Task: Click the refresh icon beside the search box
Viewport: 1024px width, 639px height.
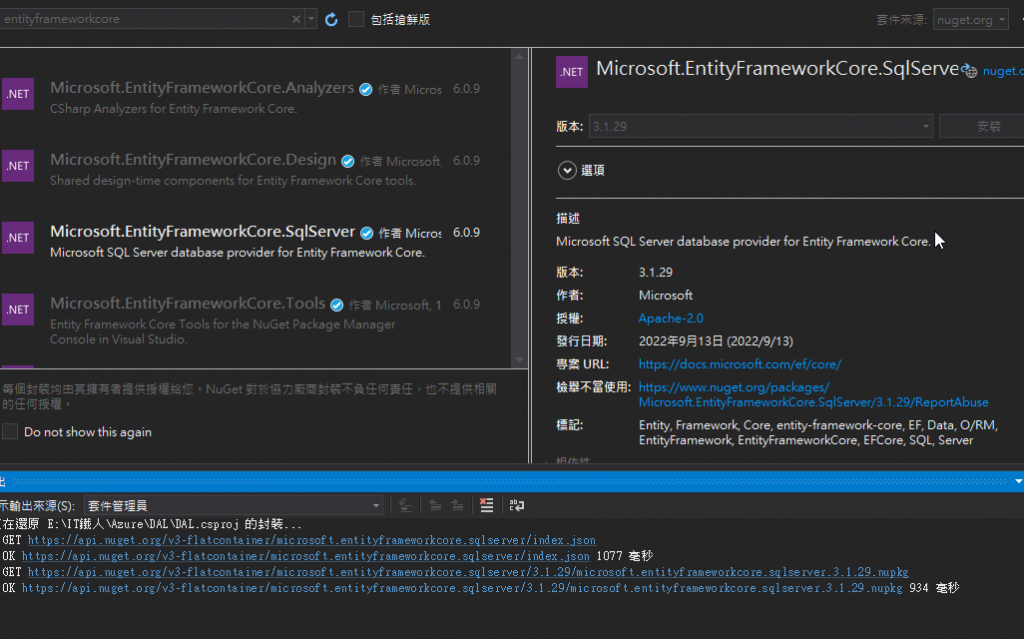Action: [331, 20]
